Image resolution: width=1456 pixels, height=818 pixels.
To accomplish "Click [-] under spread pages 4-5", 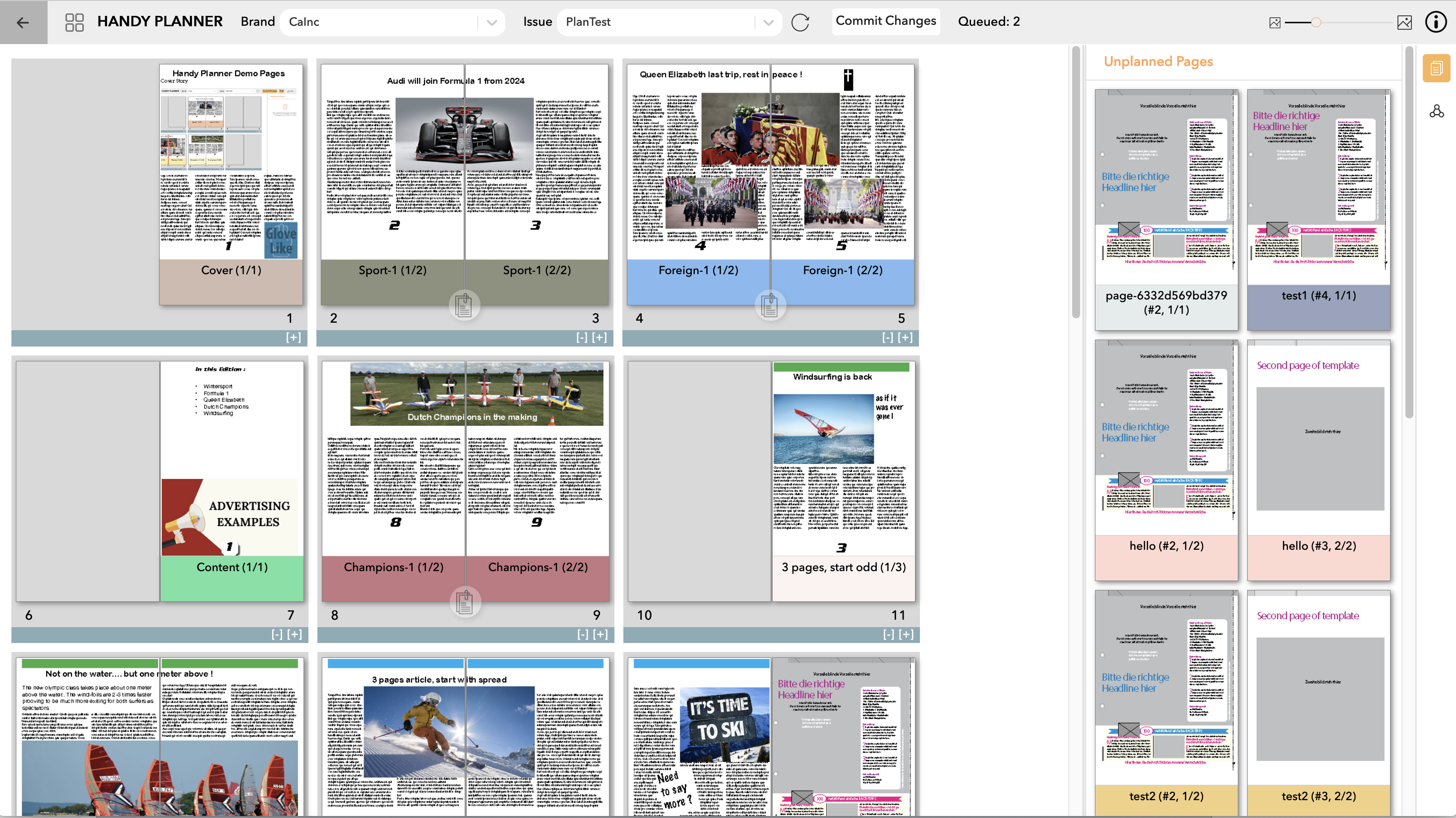I will 887,337.
